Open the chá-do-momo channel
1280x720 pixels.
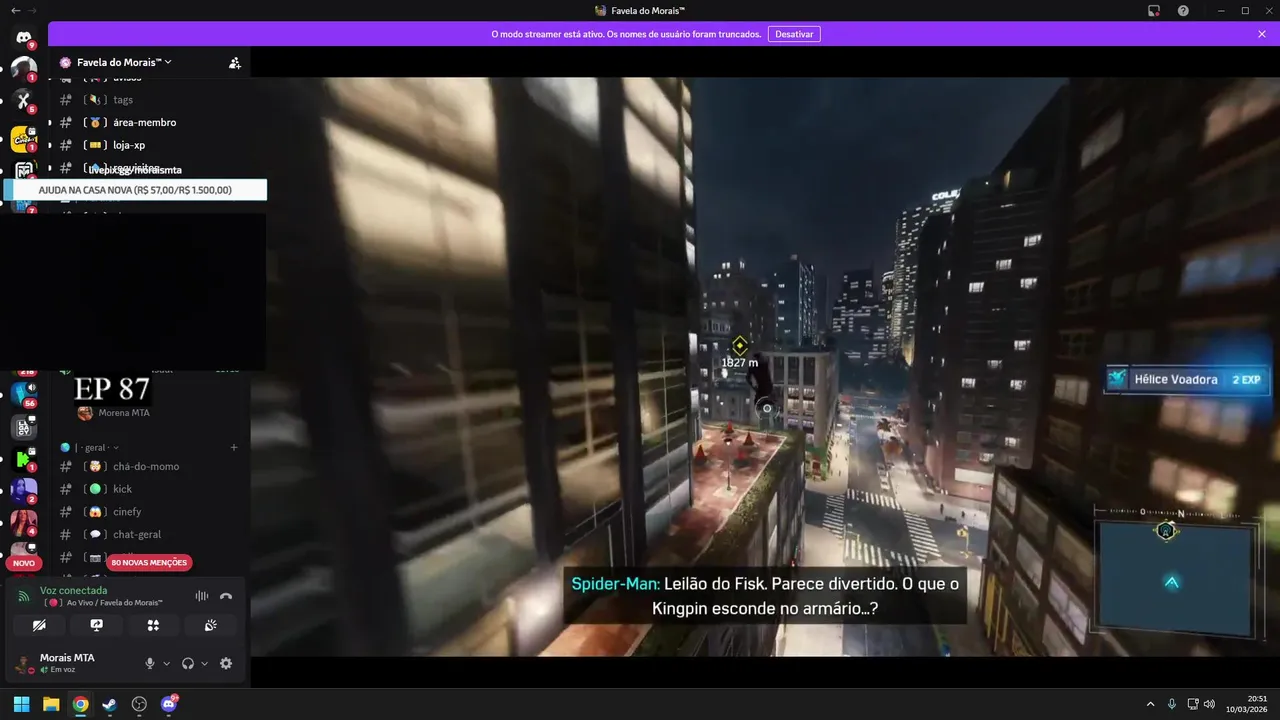(x=147, y=466)
